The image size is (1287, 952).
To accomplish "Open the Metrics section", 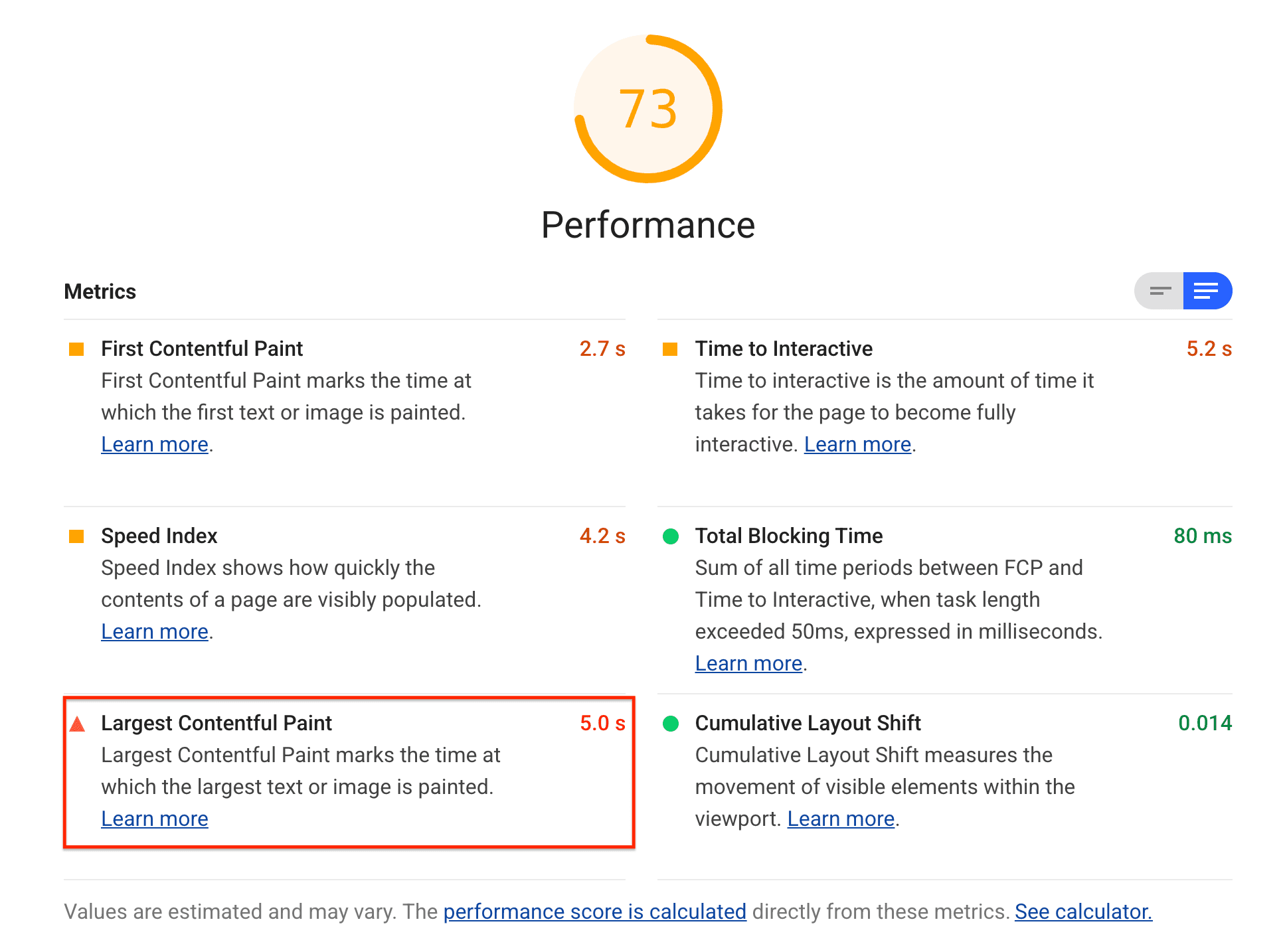I will [x=1206, y=292].
